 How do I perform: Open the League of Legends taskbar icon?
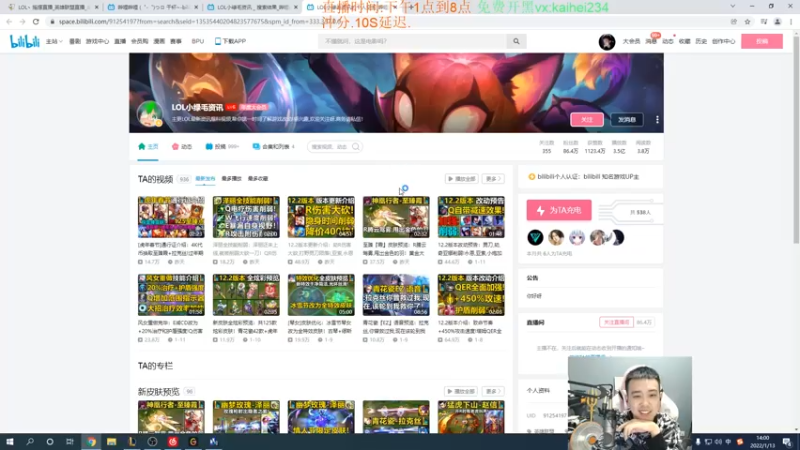click(x=132, y=442)
